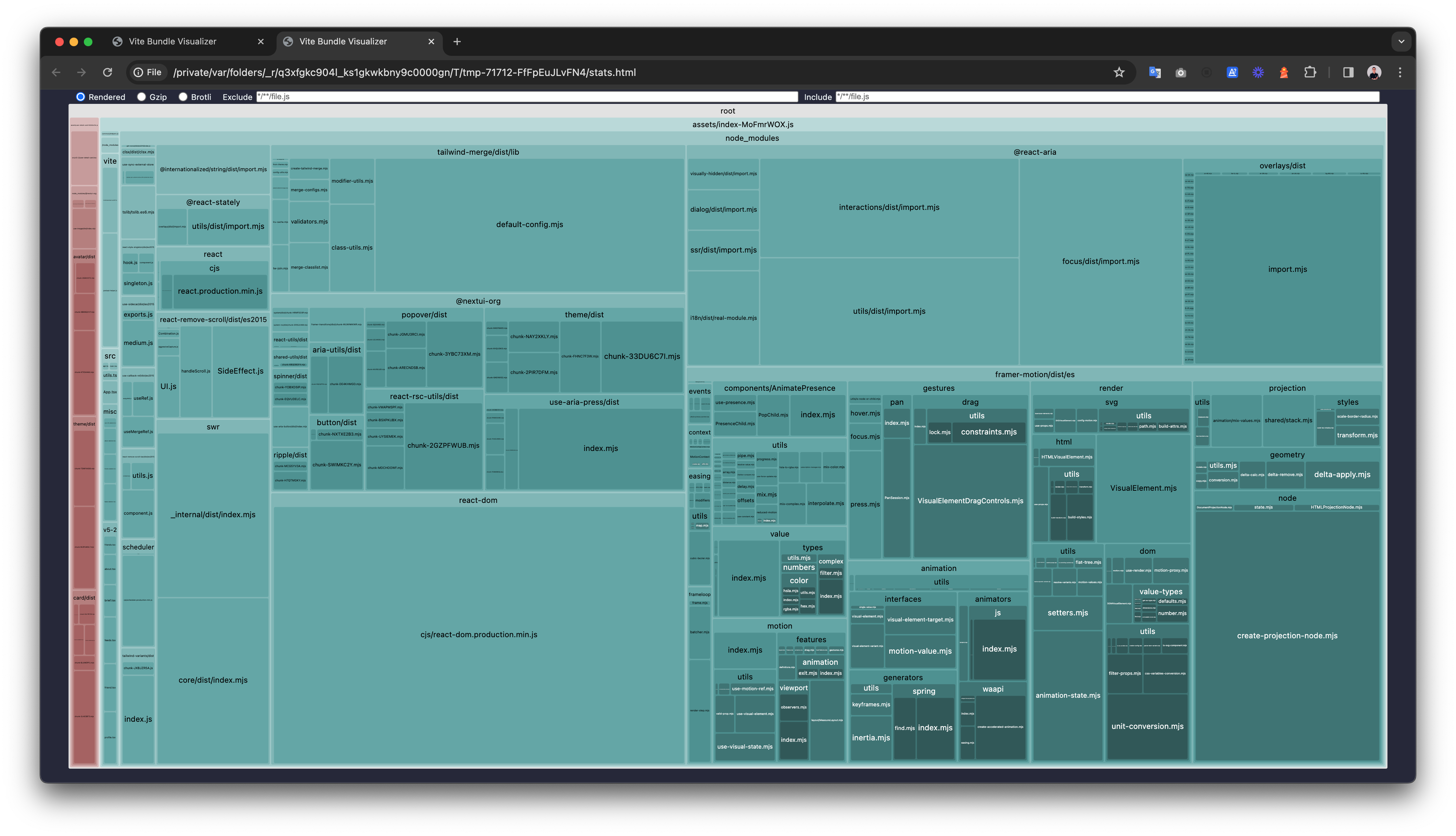Open the Loom starburst extension
Viewport: 1456px width, 836px height.
click(x=1258, y=72)
